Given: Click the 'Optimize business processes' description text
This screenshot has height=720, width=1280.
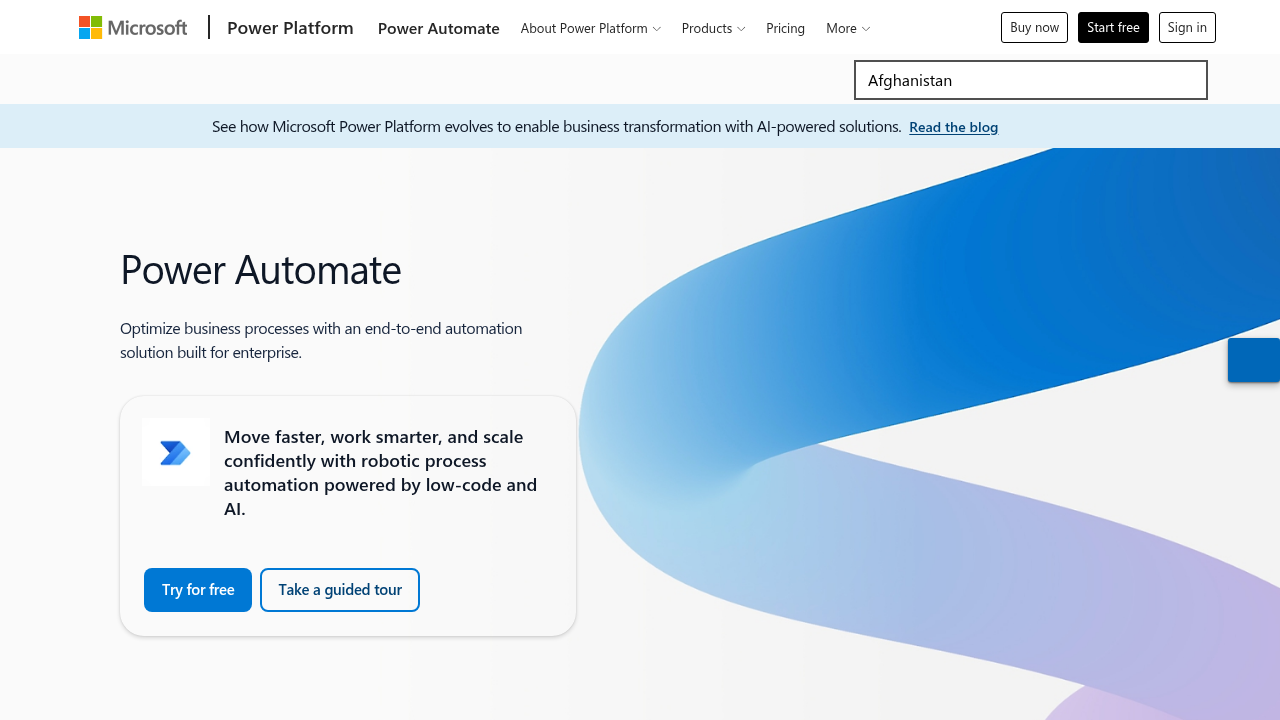Looking at the screenshot, I should coord(321,340).
